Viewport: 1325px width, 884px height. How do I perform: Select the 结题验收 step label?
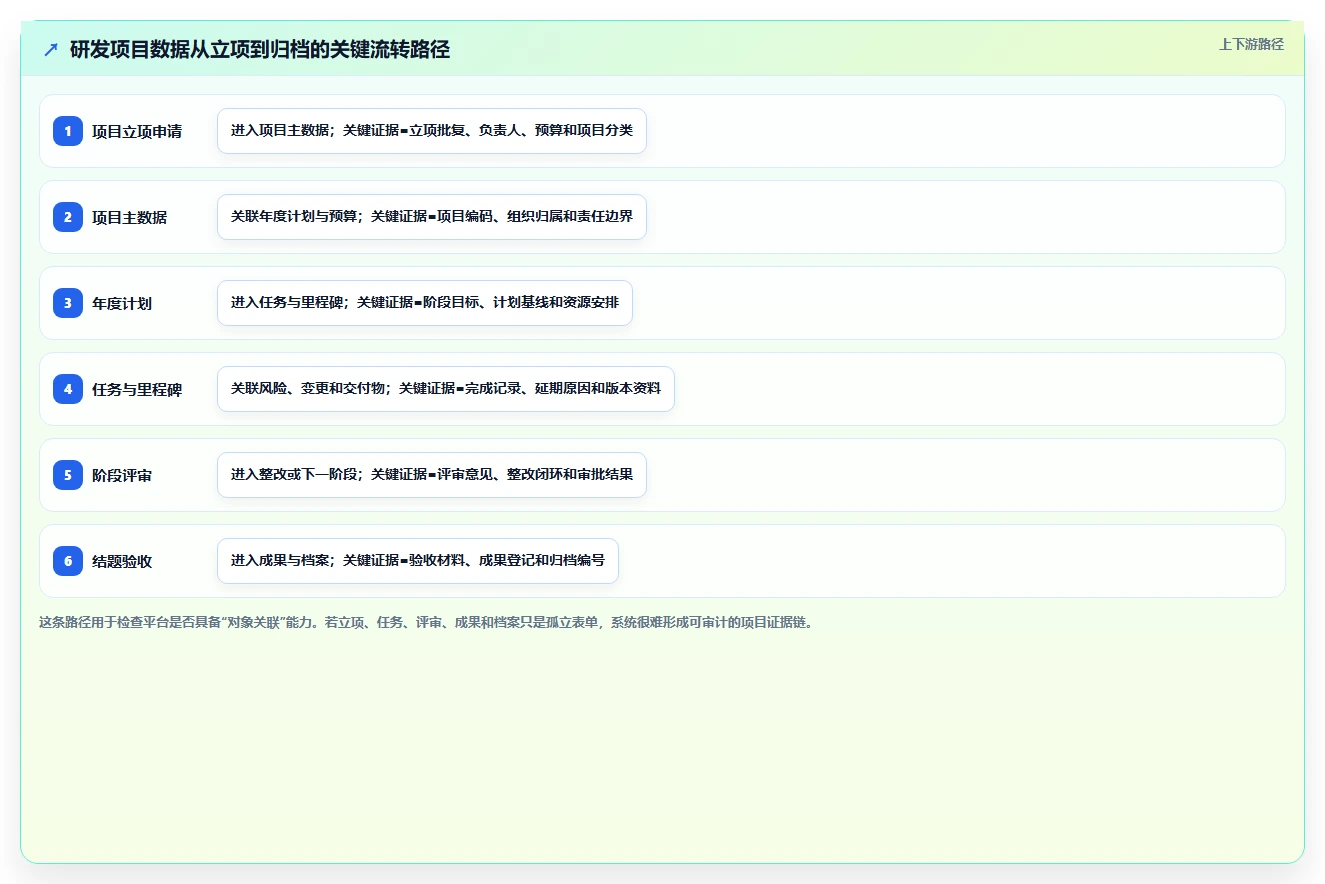[x=122, y=561]
